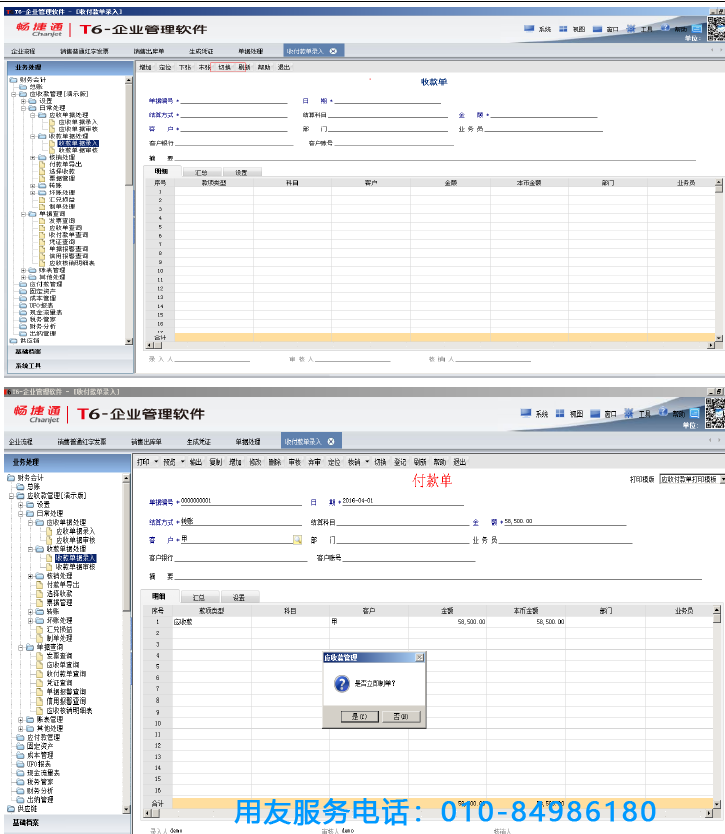Image resolution: width=725 pixels, height=834 pixels.
Task: Click 输出 on lower window toolbar
Action: pyautogui.click(x=196, y=462)
